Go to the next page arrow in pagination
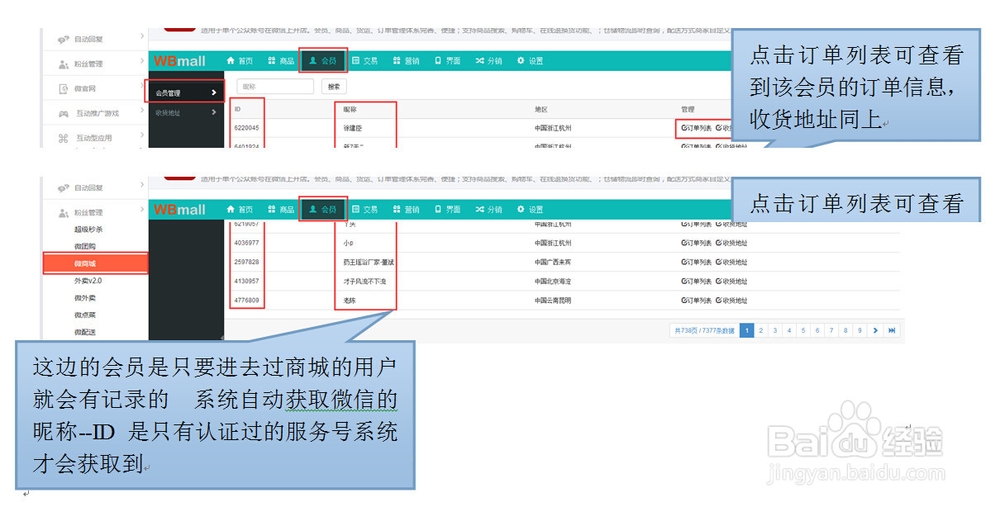 click(x=875, y=330)
